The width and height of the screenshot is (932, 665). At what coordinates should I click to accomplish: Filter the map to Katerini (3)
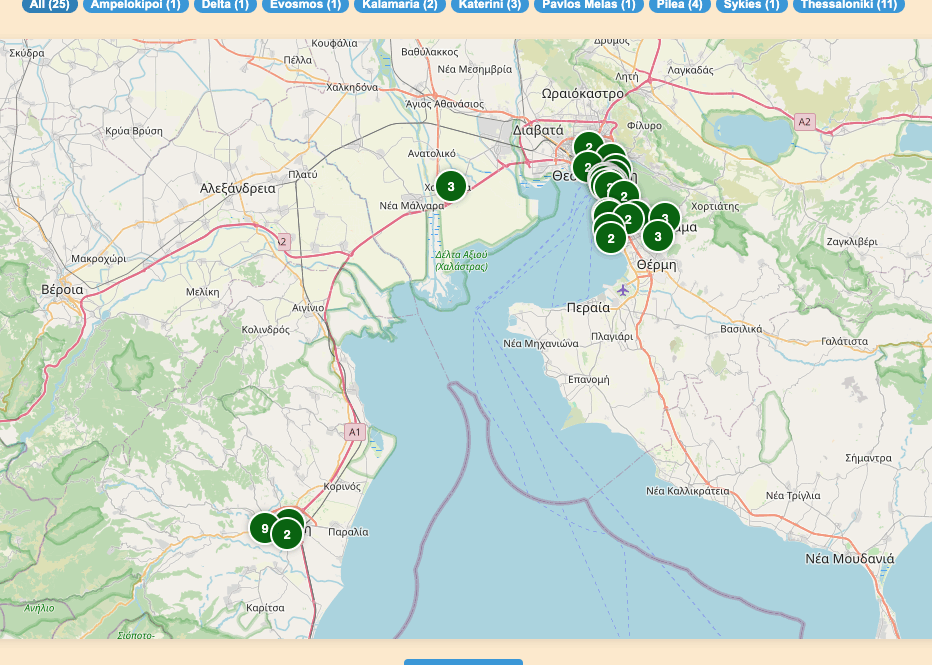[x=490, y=5]
